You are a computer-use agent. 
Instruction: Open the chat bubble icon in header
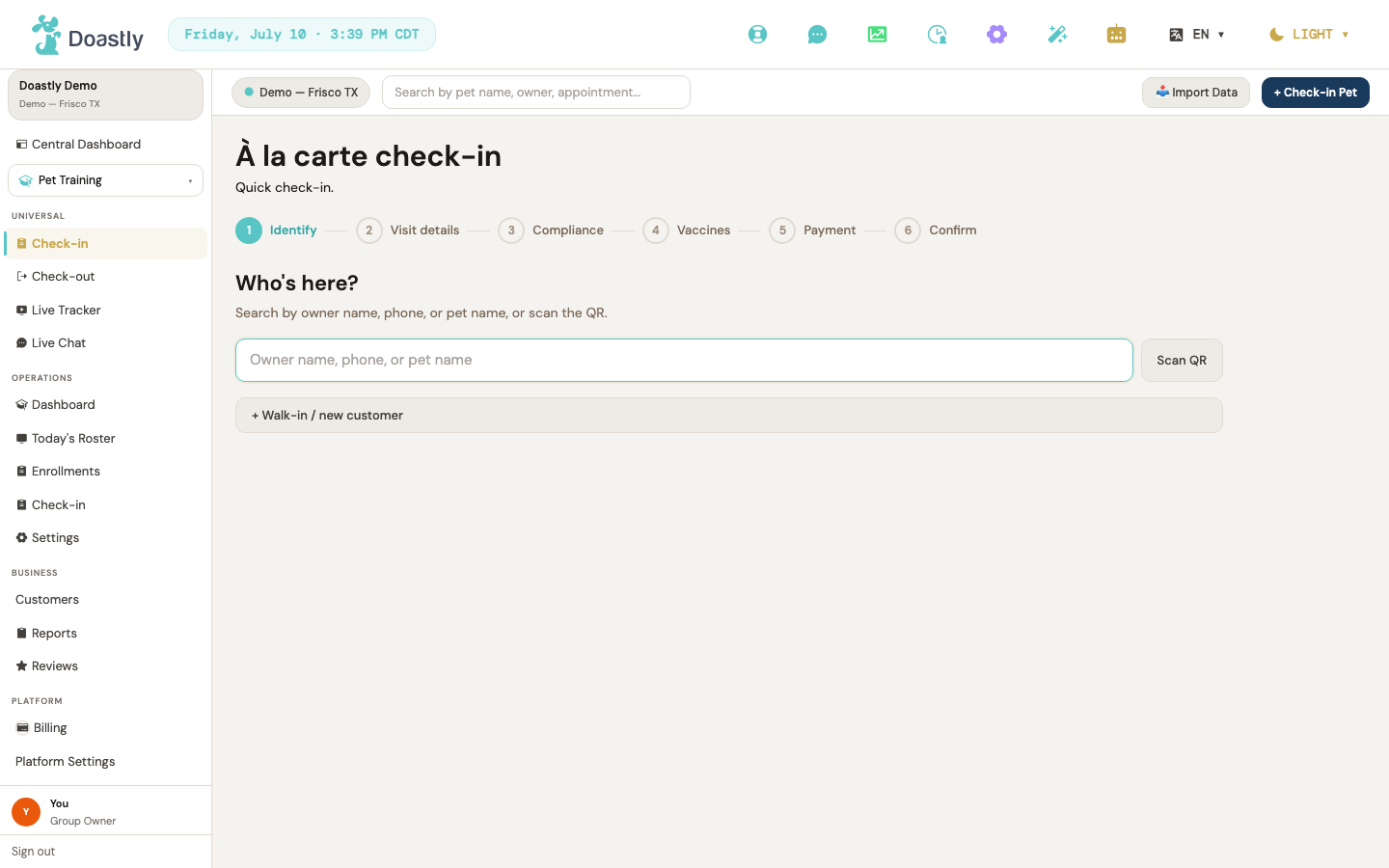coord(817,35)
